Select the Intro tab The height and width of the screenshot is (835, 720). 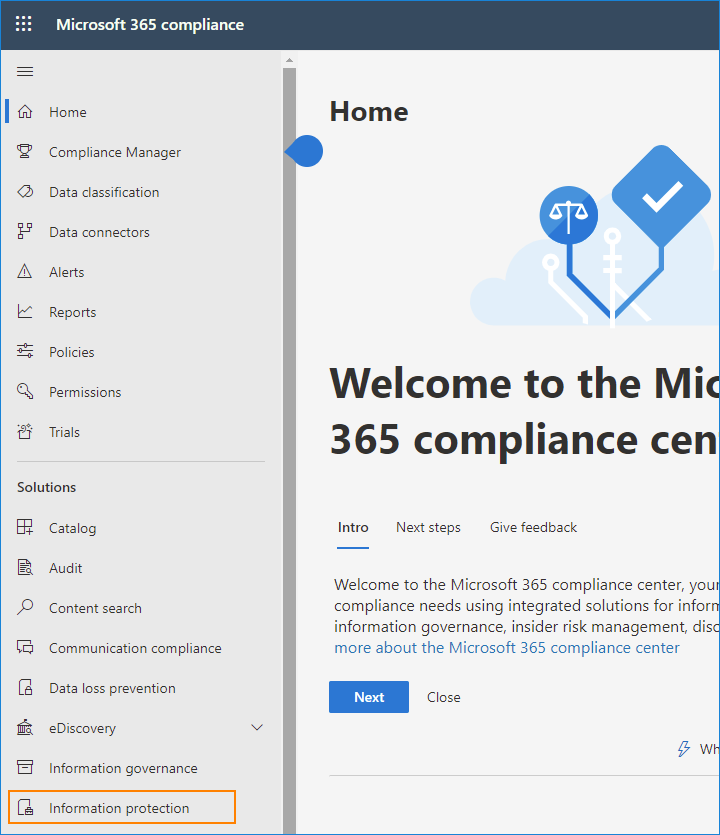(353, 527)
